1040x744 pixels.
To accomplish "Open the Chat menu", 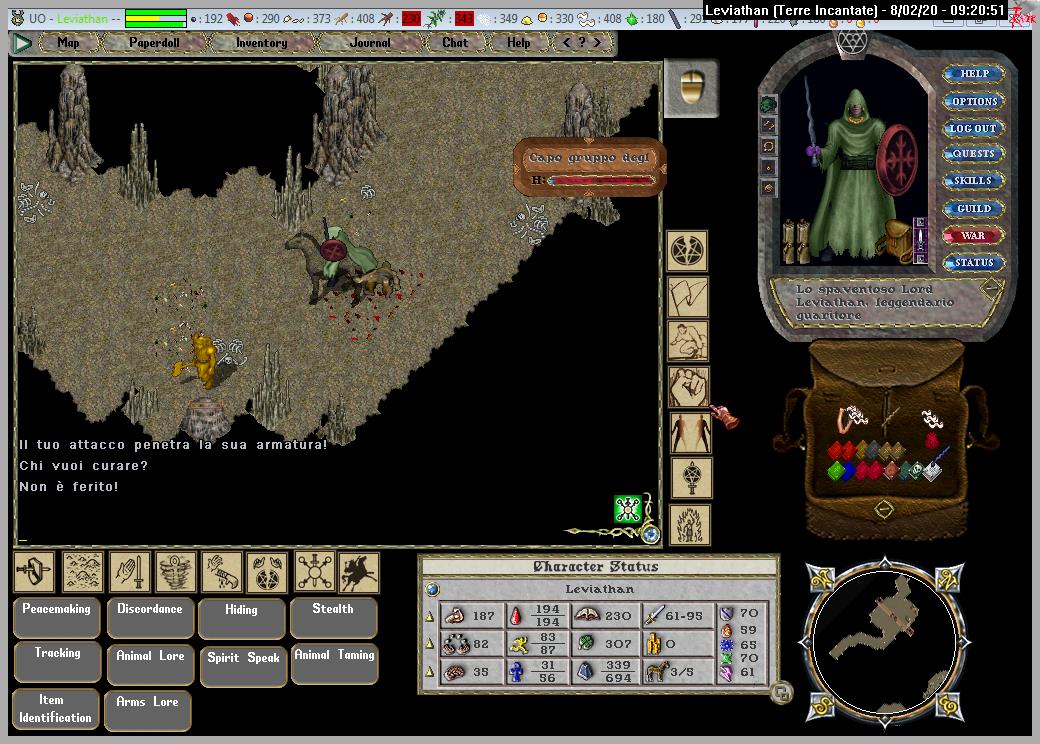I will (x=455, y=42).
